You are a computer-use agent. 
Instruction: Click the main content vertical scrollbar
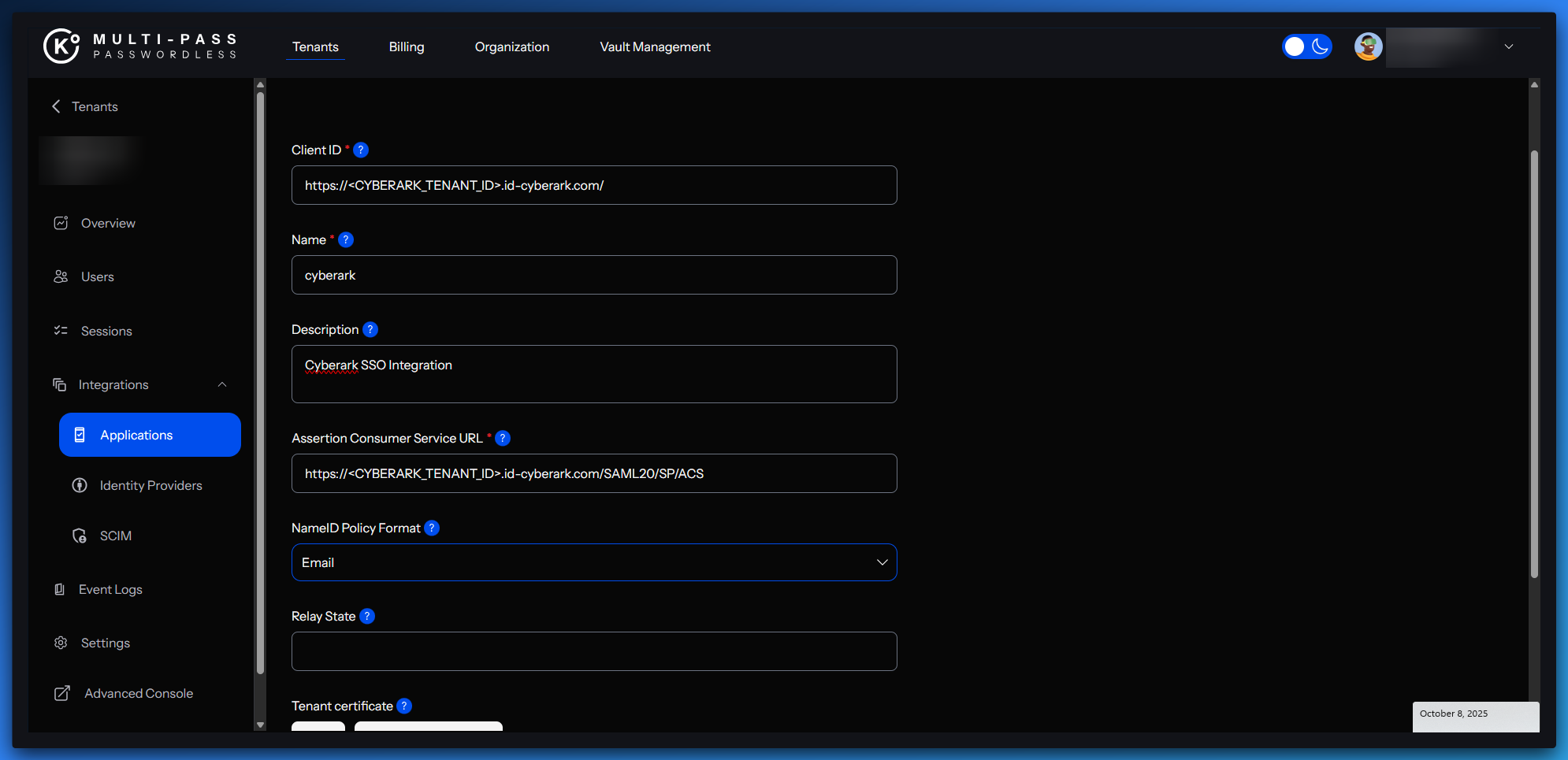tap(1533, 362)
